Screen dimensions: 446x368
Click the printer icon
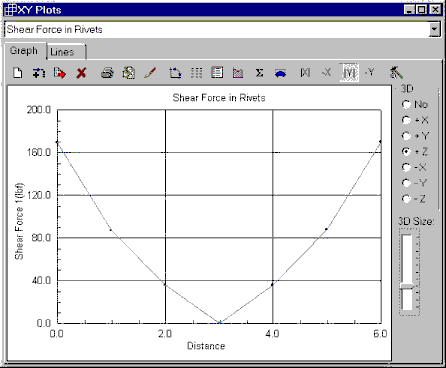[107, 72]
